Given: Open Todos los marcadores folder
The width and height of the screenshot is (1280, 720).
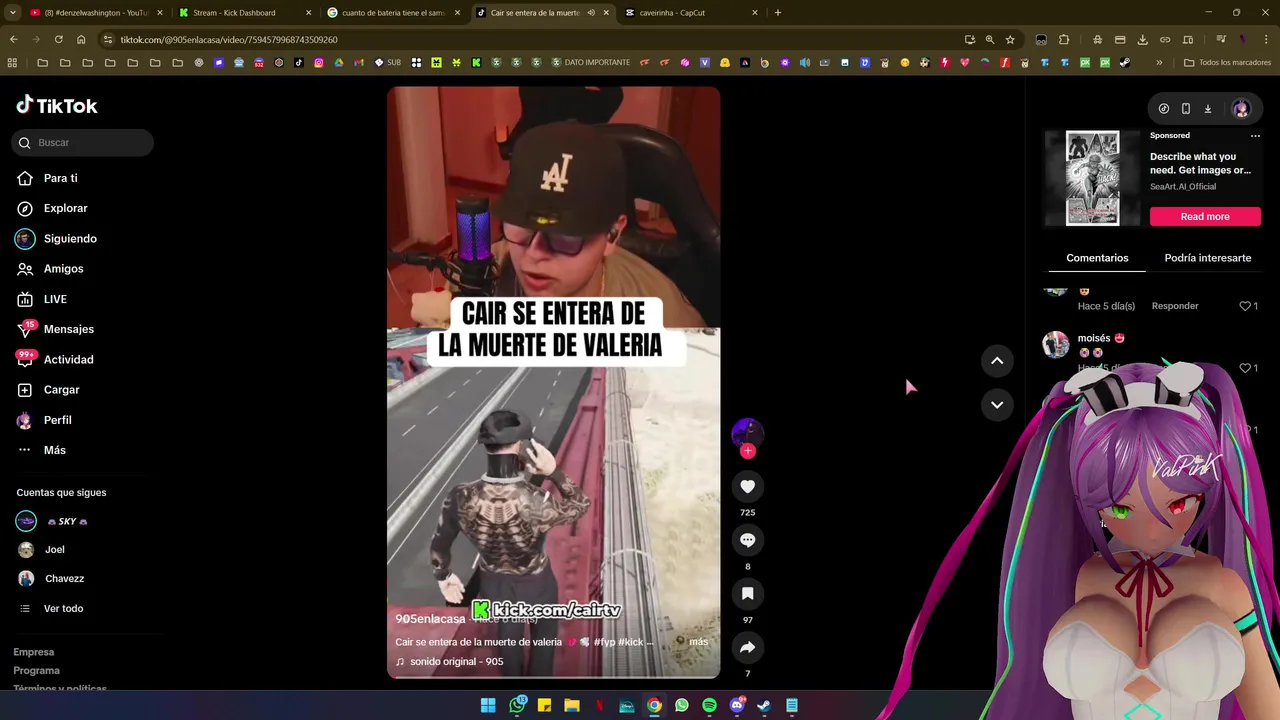Looking at the screenshot, I should point(1227,62).
